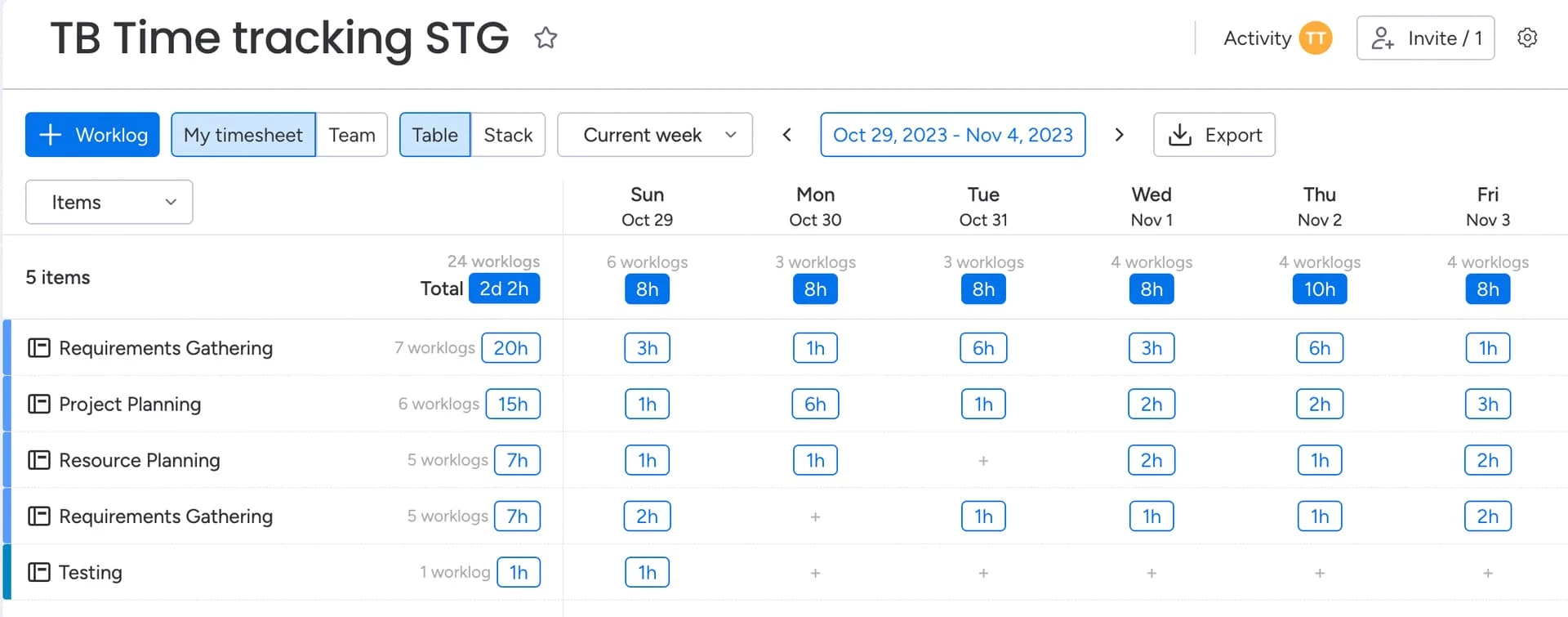Go to previous week with left arrow
This screenshot has height=617, width=1568.
(x=787, y=135)
